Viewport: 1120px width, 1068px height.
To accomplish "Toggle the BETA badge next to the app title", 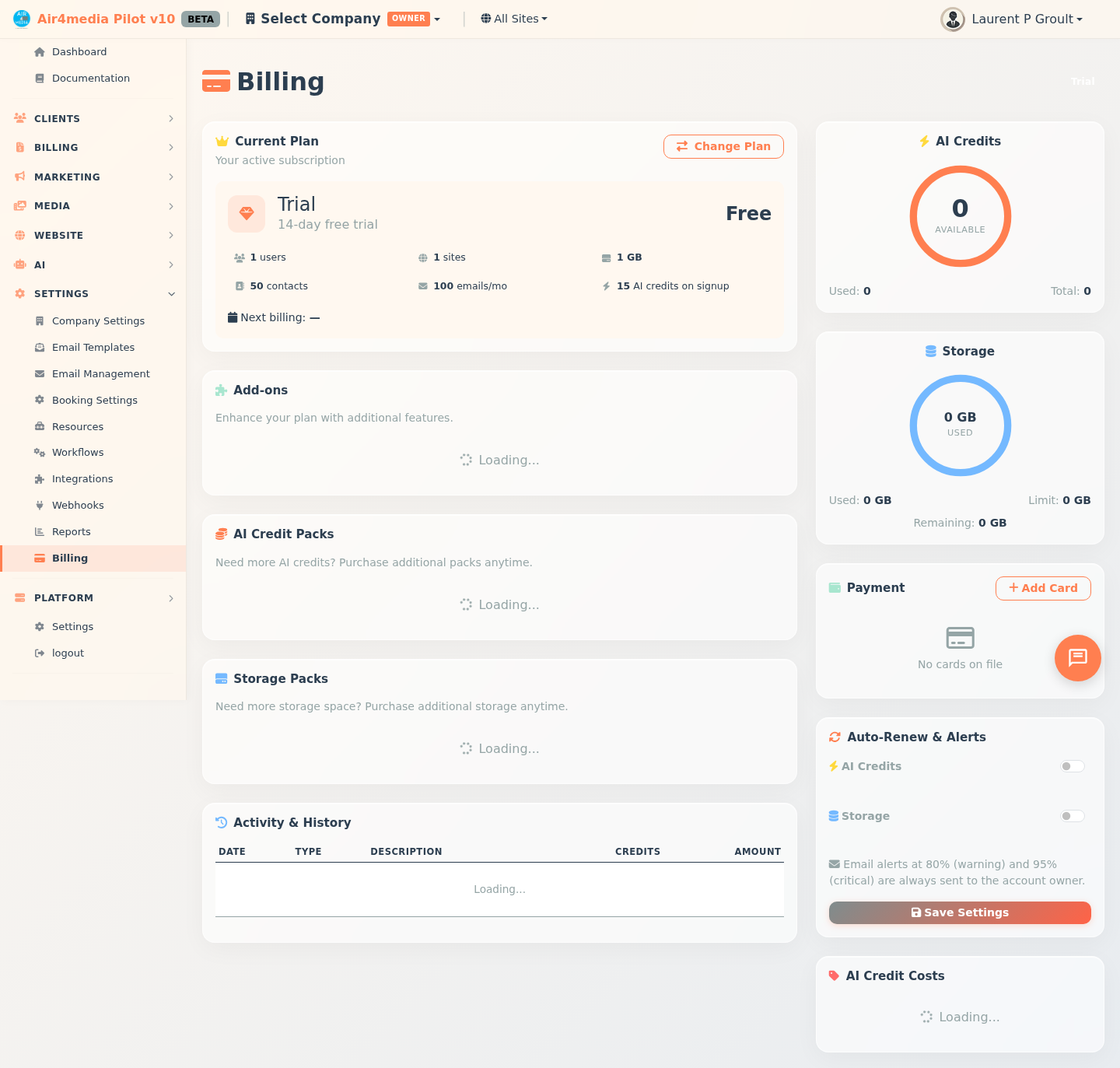I will (x=200, y=19).
